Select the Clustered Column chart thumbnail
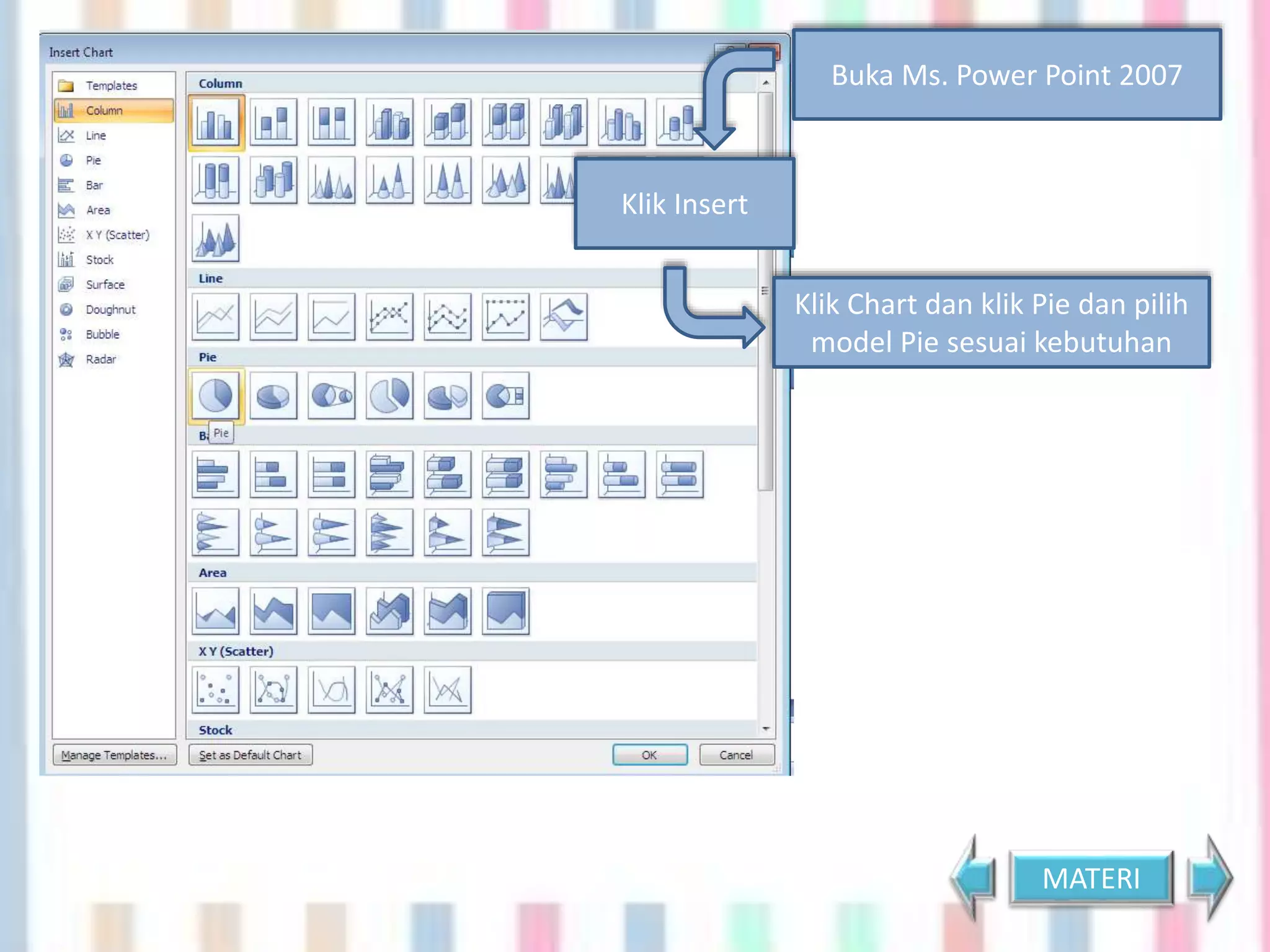Screen dimensions: 1270x952 click(216, 122)
